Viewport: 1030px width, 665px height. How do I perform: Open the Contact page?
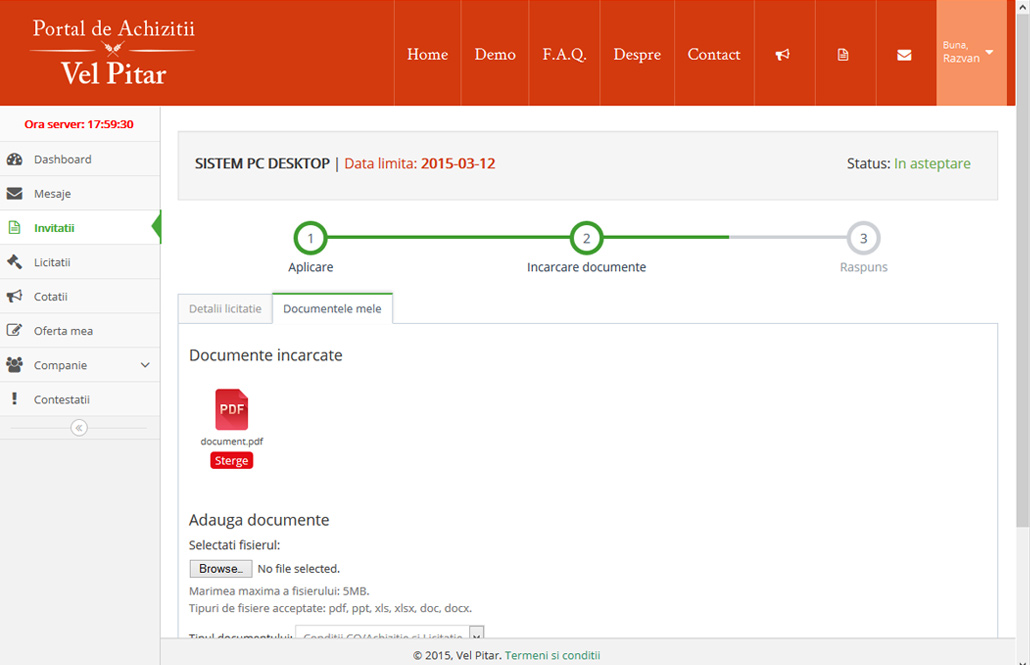714,54
